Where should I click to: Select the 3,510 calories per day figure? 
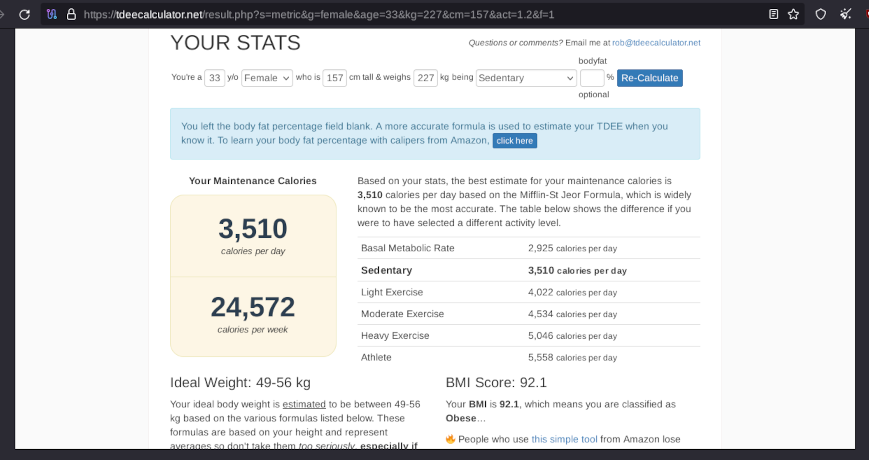253,229
